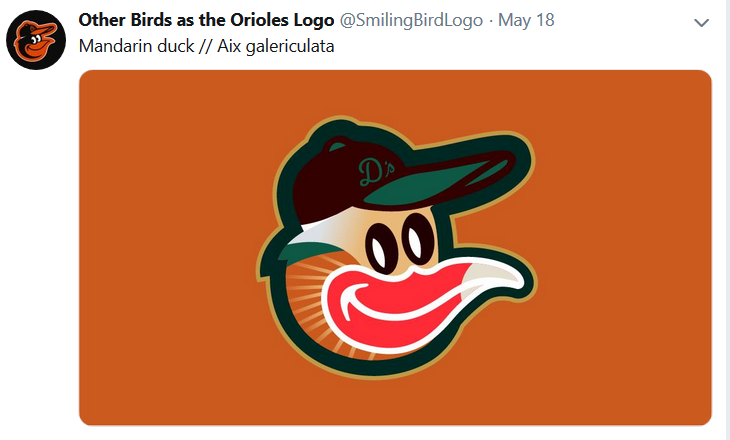
Task: Click the D's lettering on the duck's cap
Action: pyautogui.click(x=376, y=171)
